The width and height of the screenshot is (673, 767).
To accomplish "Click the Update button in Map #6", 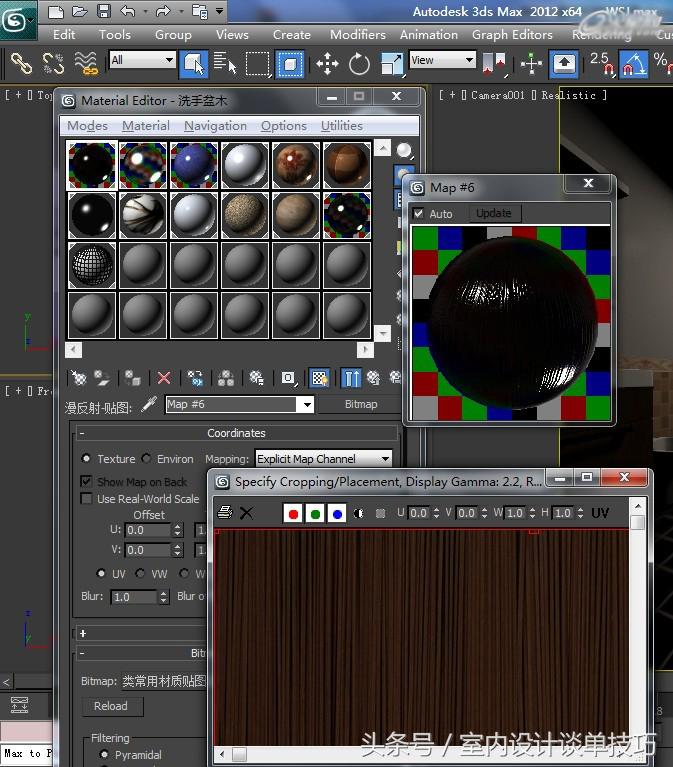I will click(494, 213).
